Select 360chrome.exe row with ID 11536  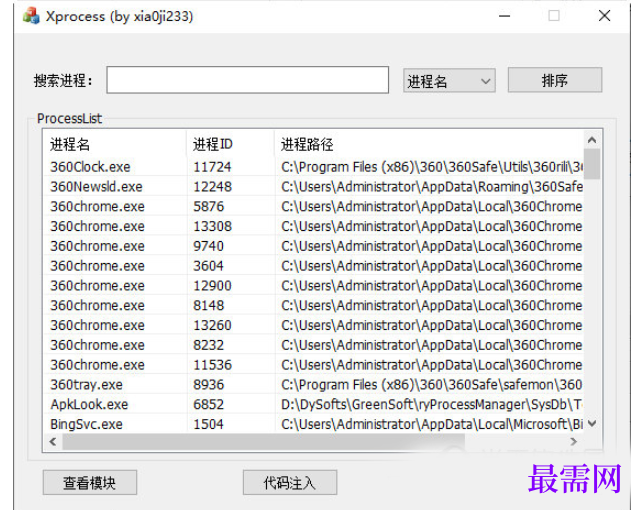[313, 365]
